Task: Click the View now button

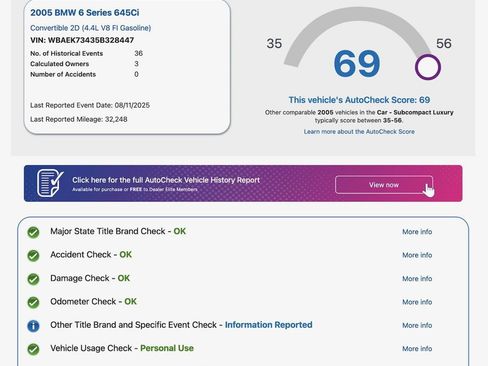Action: [384, 185]
